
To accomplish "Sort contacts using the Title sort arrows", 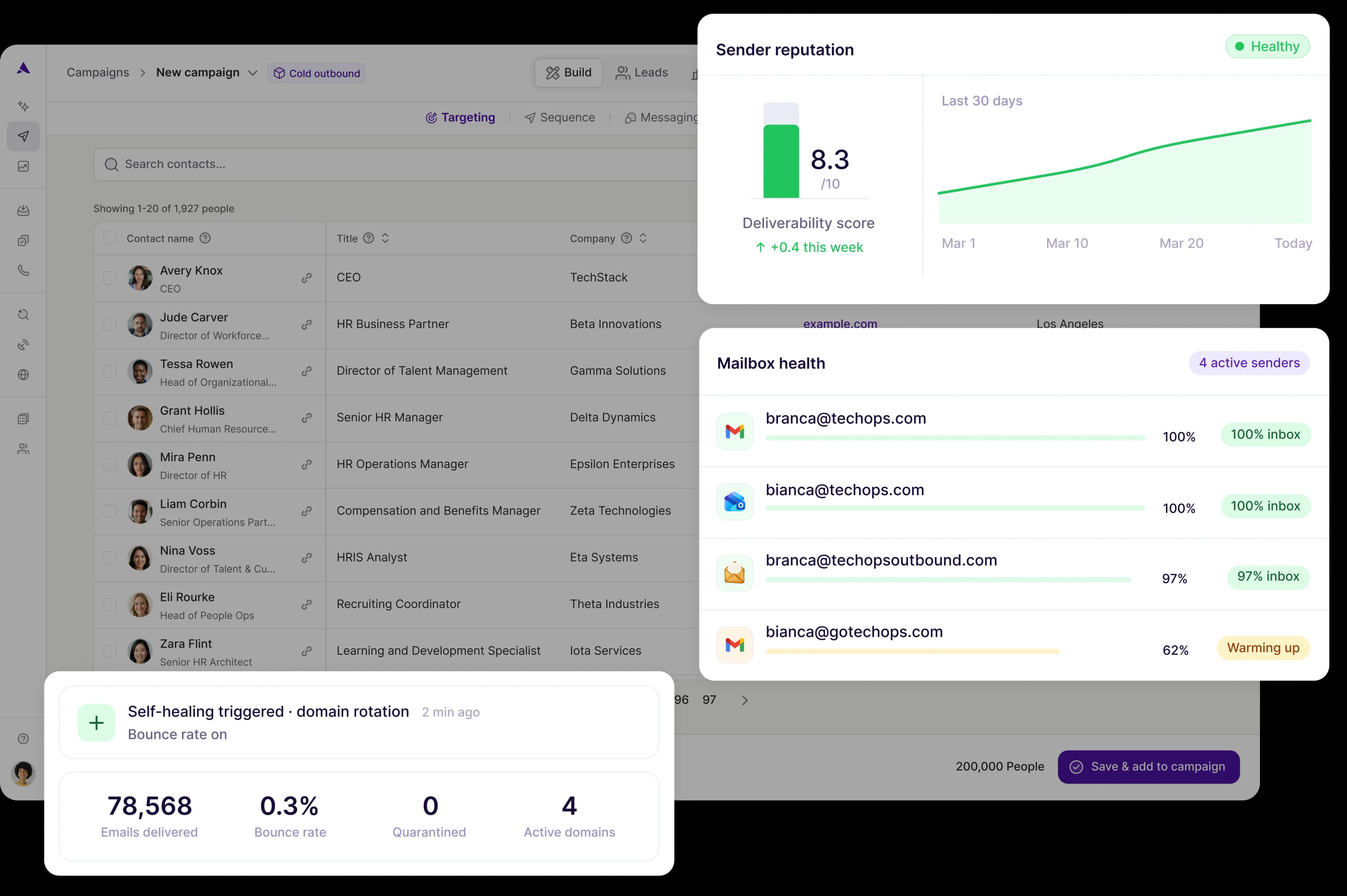I will point(384,238).
